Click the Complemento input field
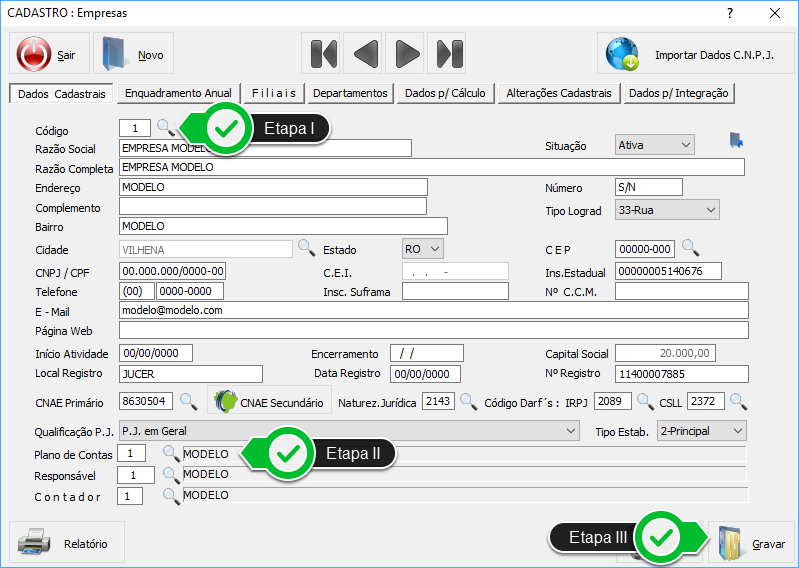 273,206
